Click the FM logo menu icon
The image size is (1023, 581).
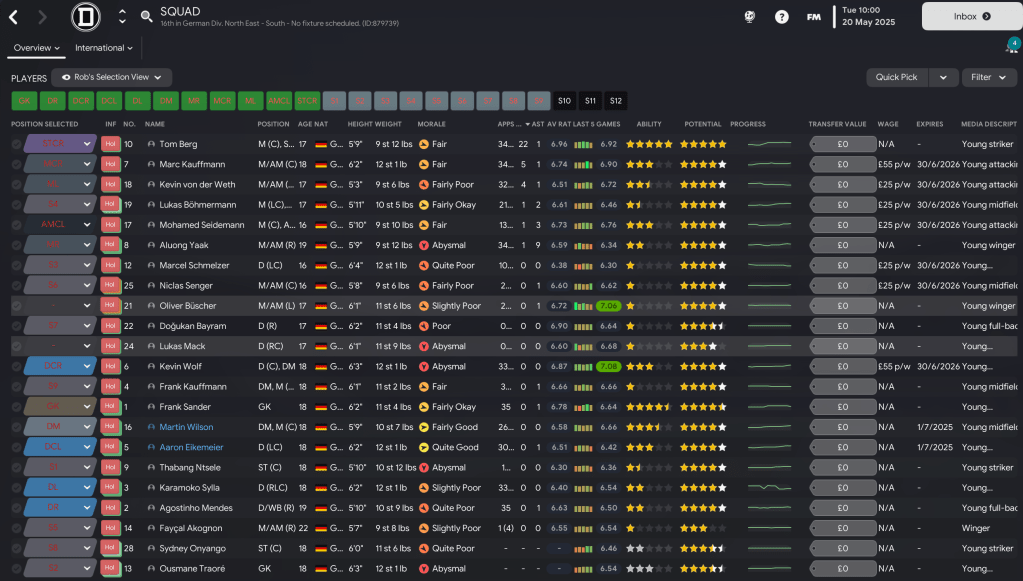coord(814,17)
